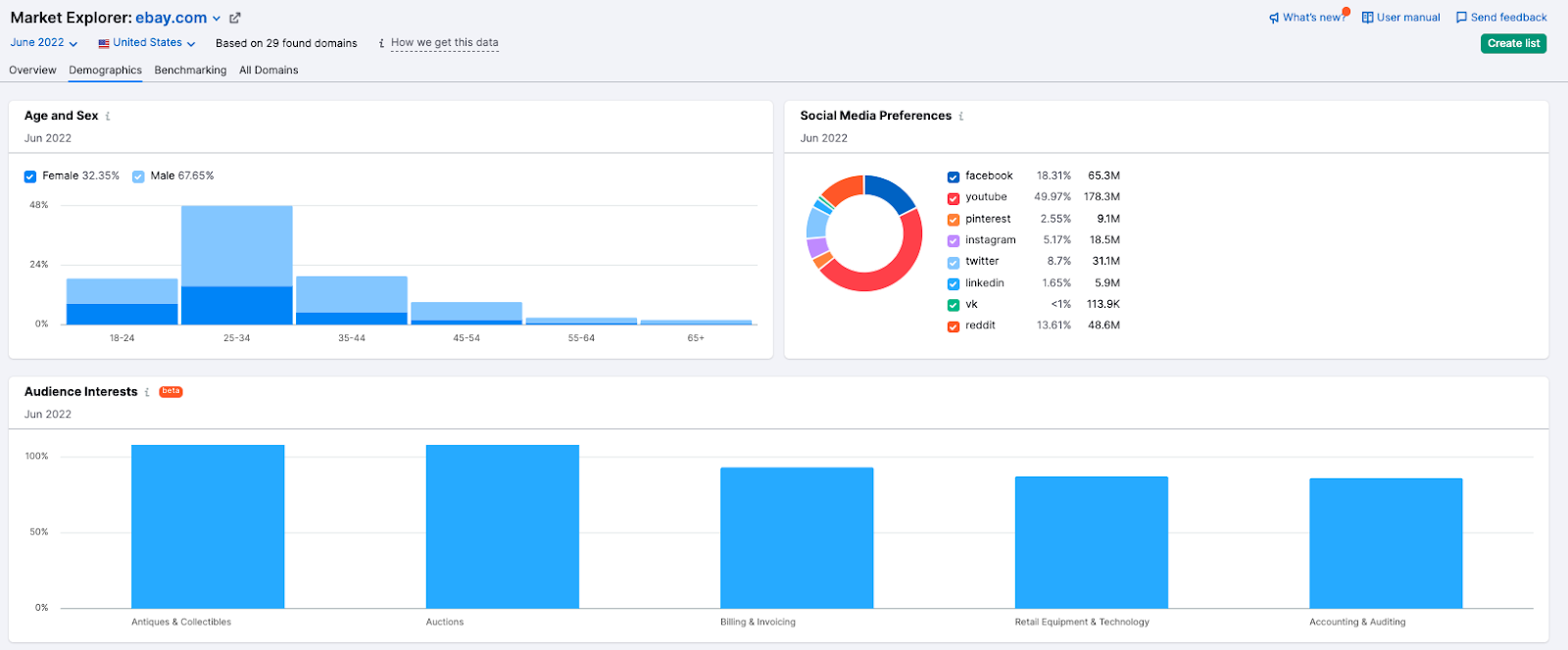Click the info icon beside Audience Interests
This screenshot has width=1568, height=650.
(x=147, y=392)
